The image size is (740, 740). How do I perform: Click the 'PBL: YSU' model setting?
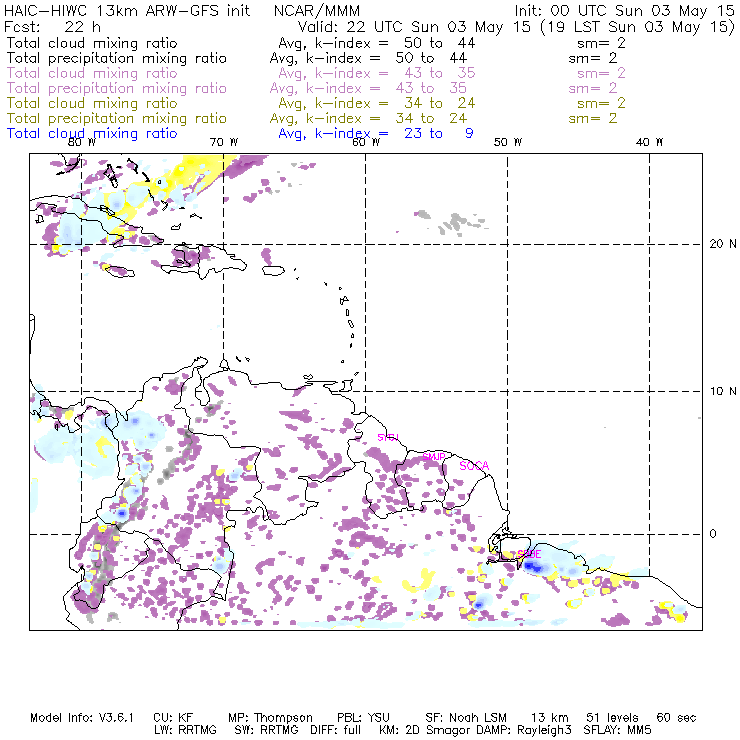(x=363, y=718)
